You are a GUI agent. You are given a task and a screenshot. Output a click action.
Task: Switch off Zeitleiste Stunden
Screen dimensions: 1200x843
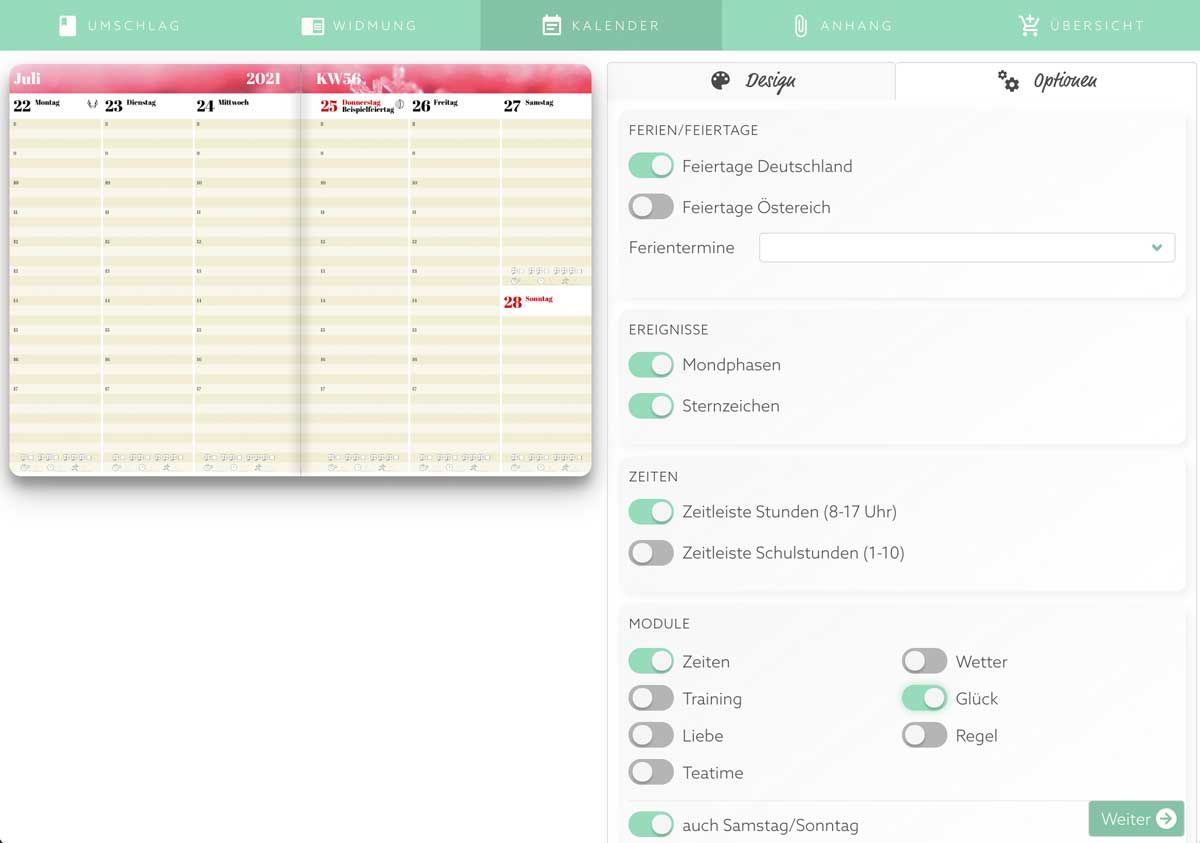pyautogui.click(x=651, y=511)
